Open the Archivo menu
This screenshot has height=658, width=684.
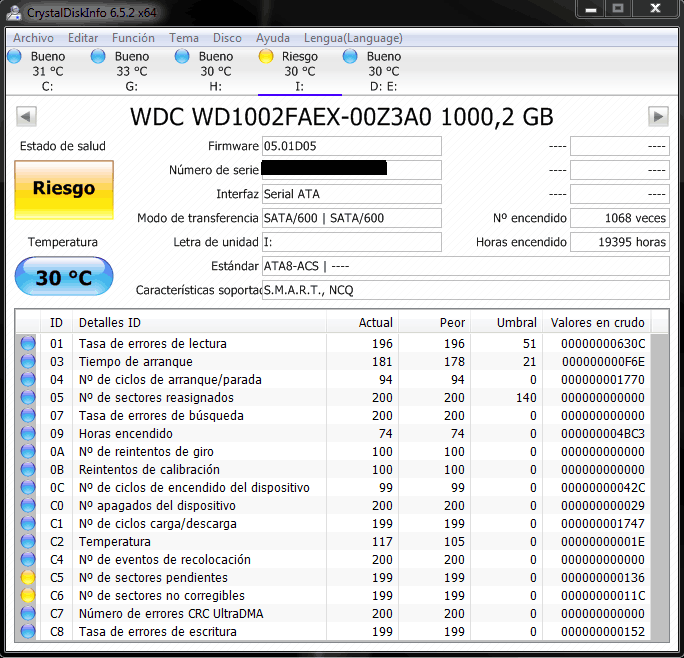click(33, 38)
